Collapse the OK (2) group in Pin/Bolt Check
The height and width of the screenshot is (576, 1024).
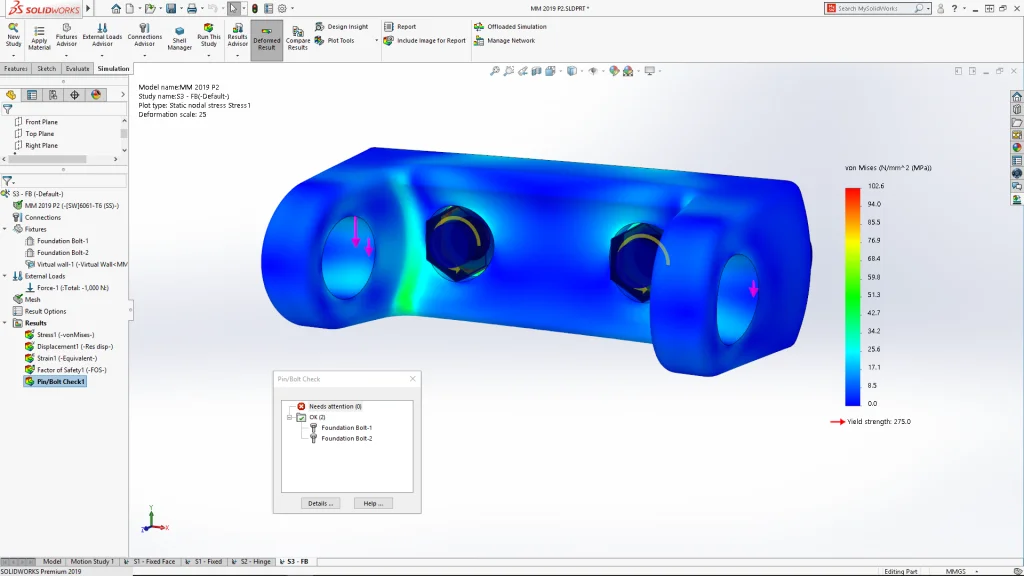tap(290, 417)
